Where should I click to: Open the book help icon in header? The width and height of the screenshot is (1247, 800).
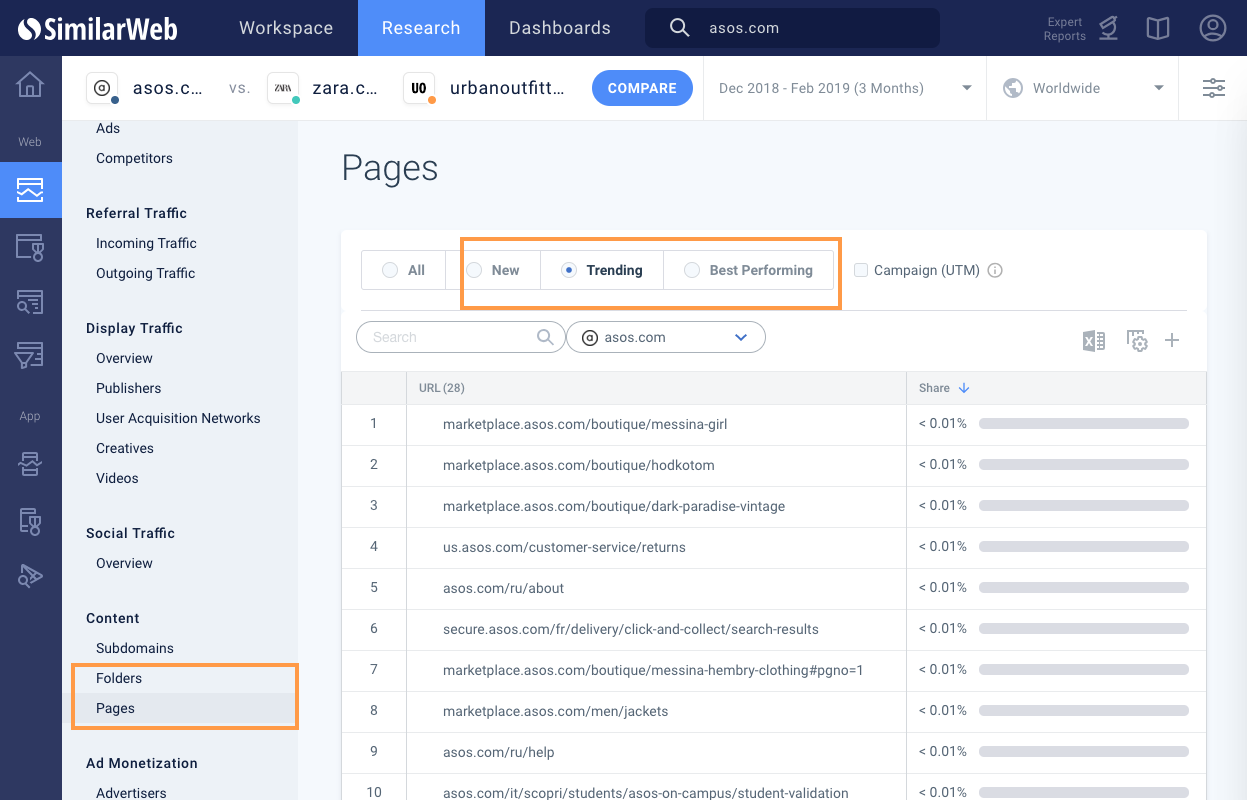click(x=1158, y=28)
